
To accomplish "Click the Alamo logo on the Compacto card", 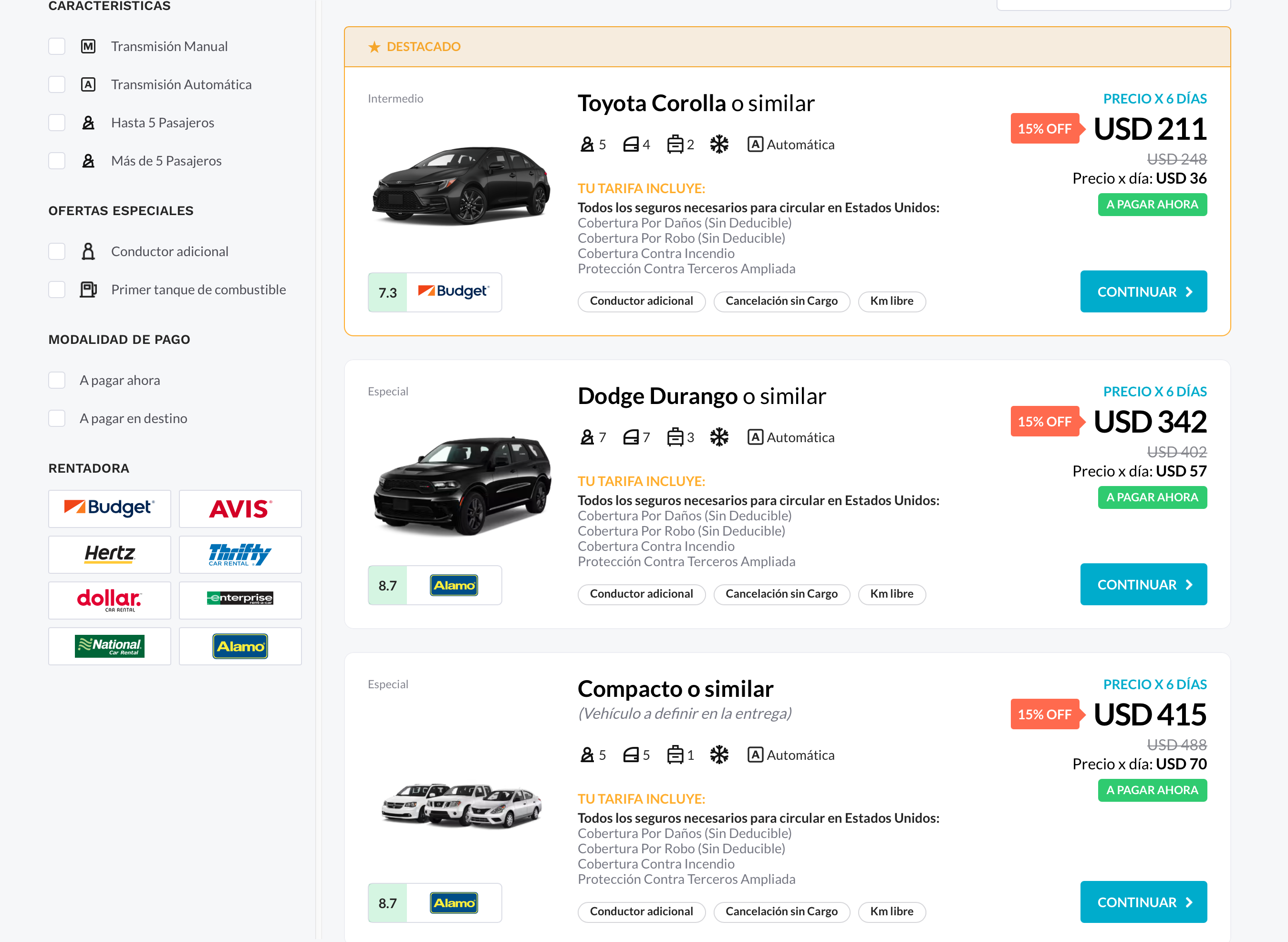I will pyautogui.click(x=454, y=903).
